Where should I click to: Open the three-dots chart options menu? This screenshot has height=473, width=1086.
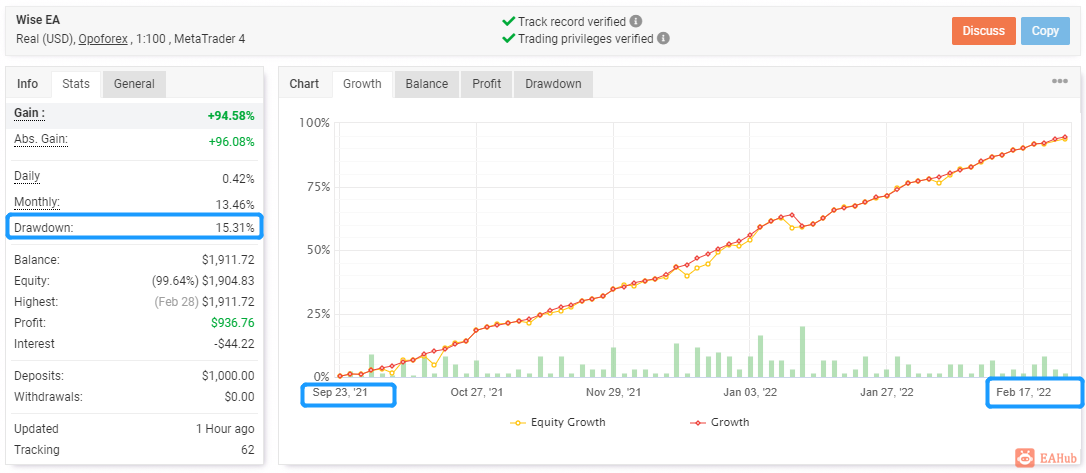point(1060,81)
